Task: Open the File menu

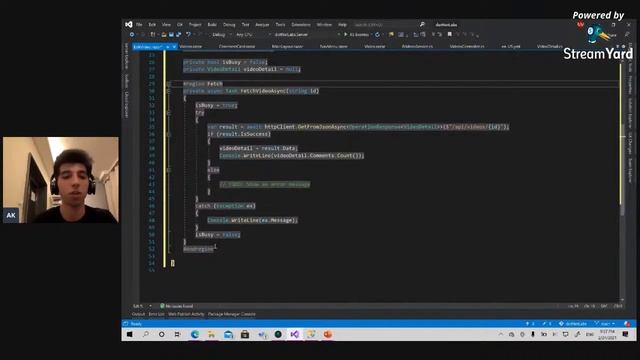Action: click(139, 24)
